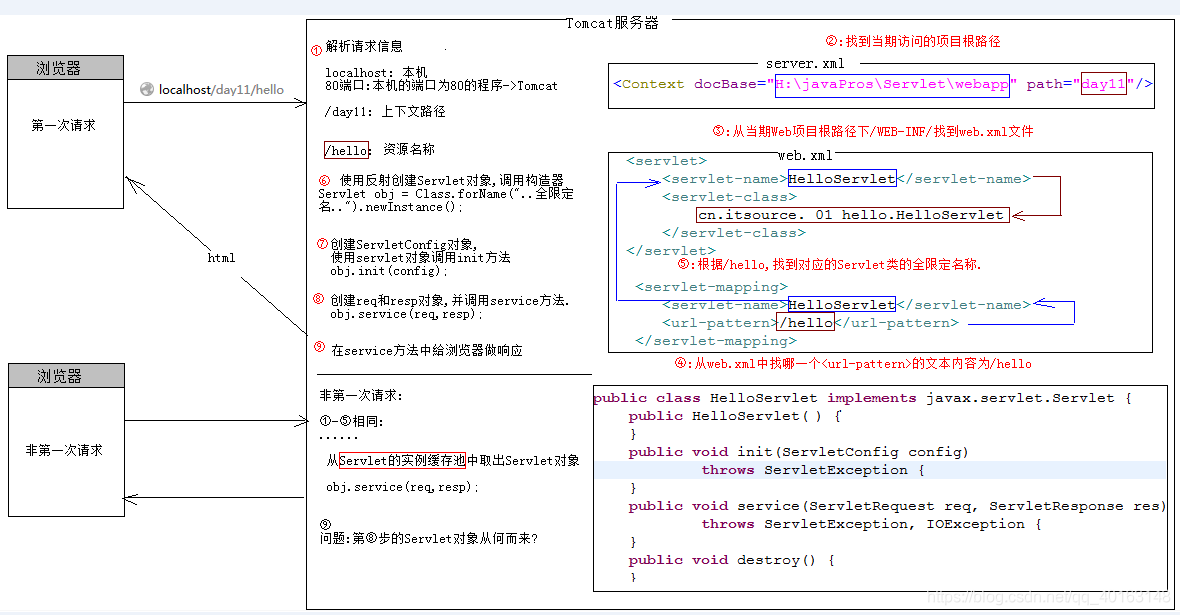Click the 80端口 line mentioning ->Tomcat
This screenshot has width=1180, height=615.
click(441, 86)
